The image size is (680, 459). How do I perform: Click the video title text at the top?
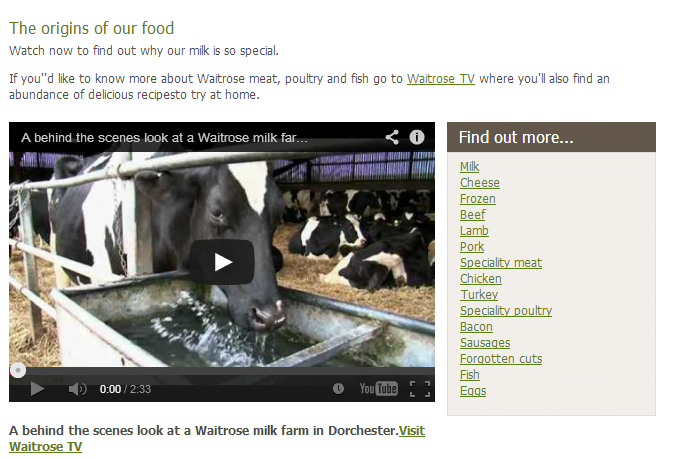point(164,138)
